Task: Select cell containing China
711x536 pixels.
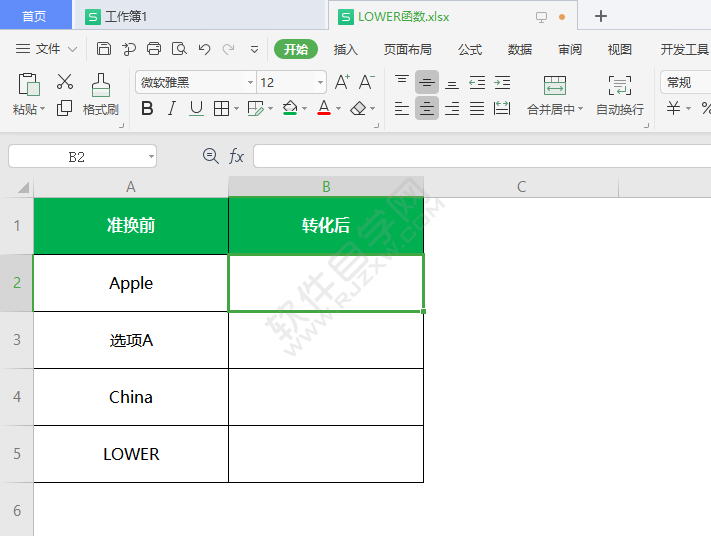Action: click(131, 397)
